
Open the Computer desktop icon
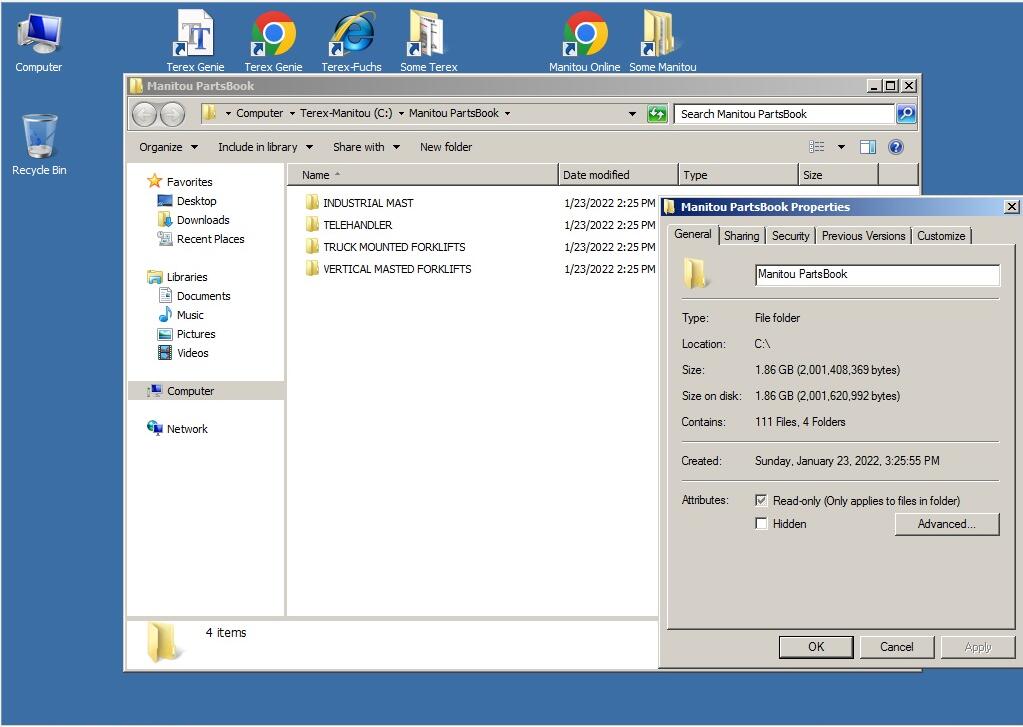tap(38, 42)
